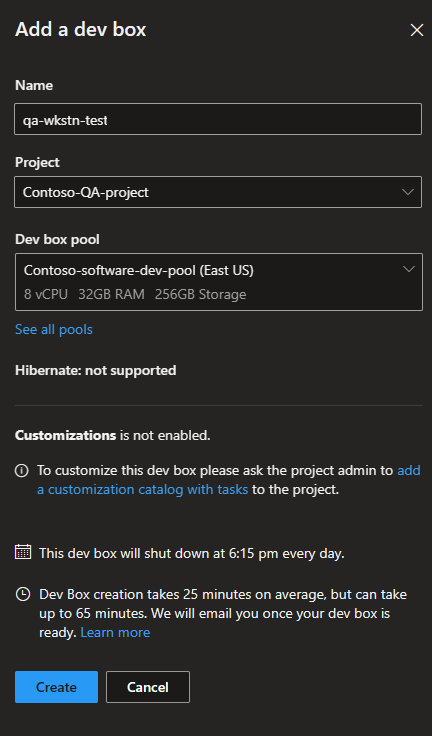Click the Add a dev box heading
This screenshot has height=736, width=432.
(81, 29)
